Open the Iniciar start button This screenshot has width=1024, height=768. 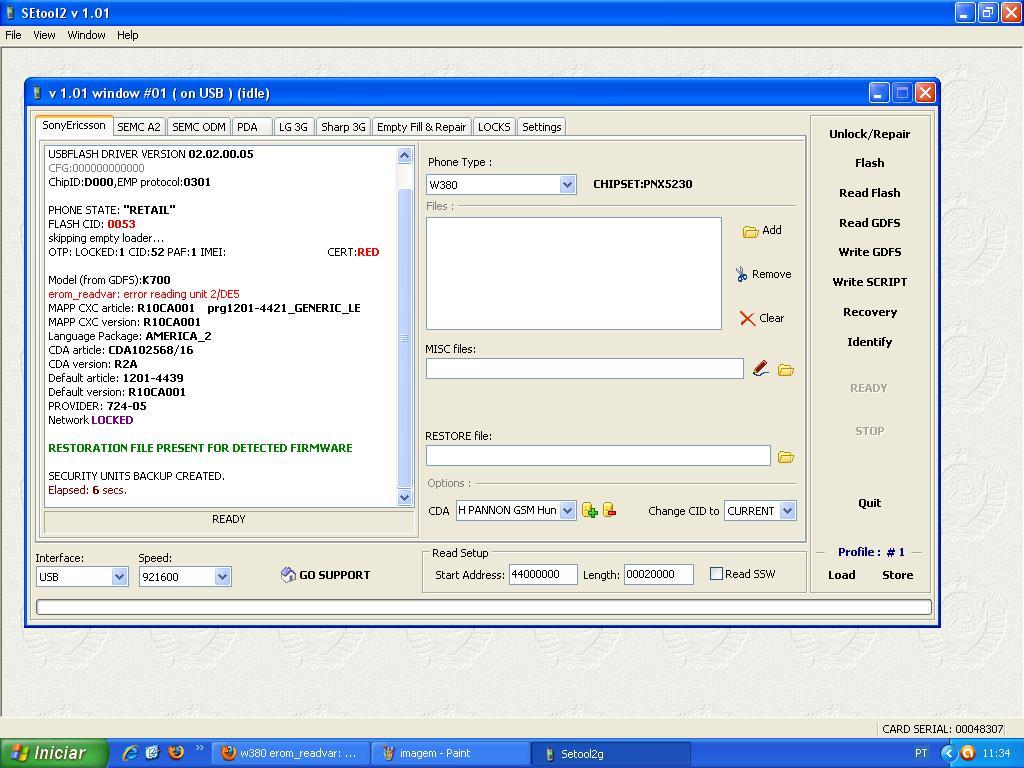coord(54,753)
